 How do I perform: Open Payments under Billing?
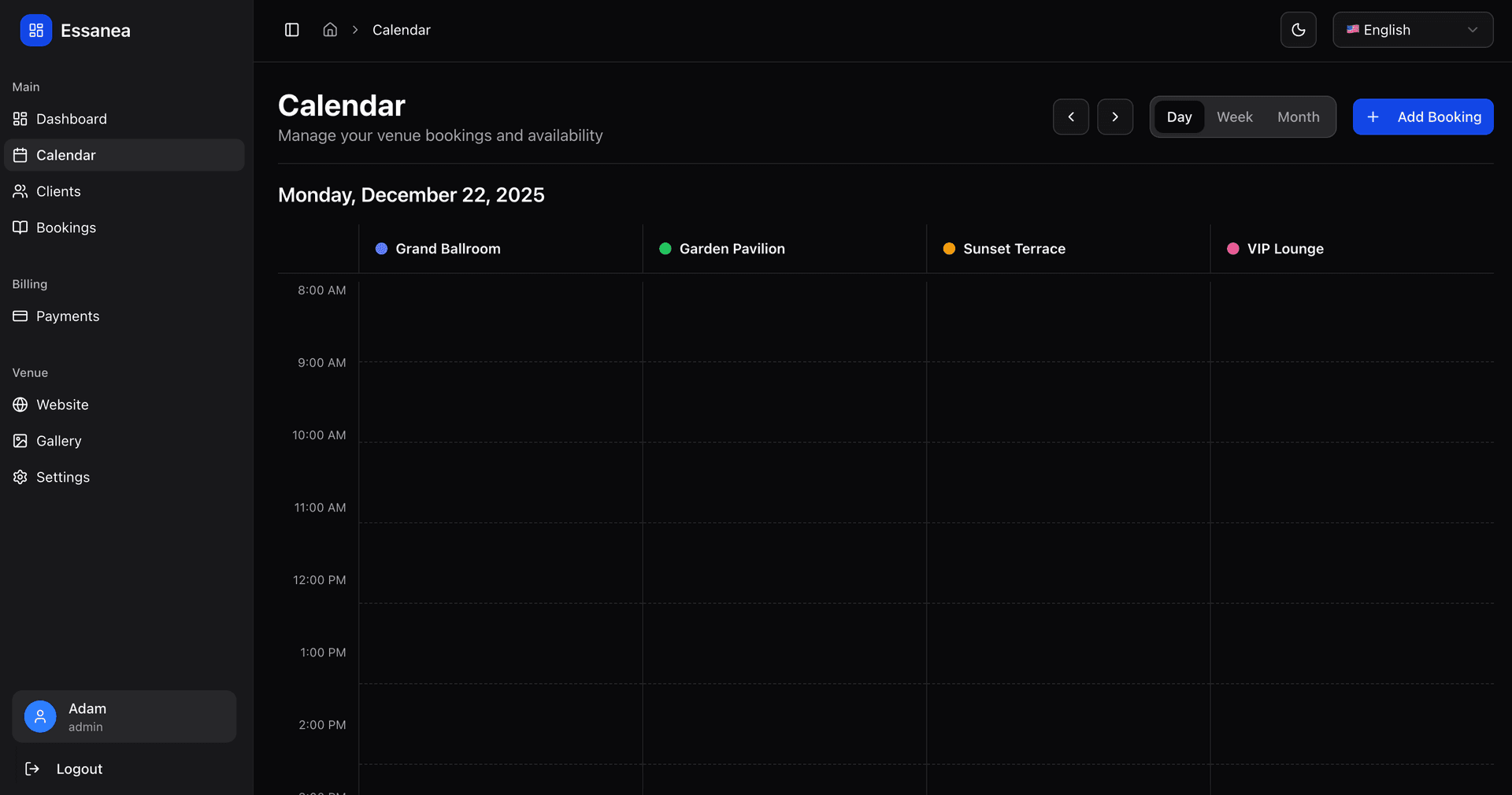click(67, 316)
